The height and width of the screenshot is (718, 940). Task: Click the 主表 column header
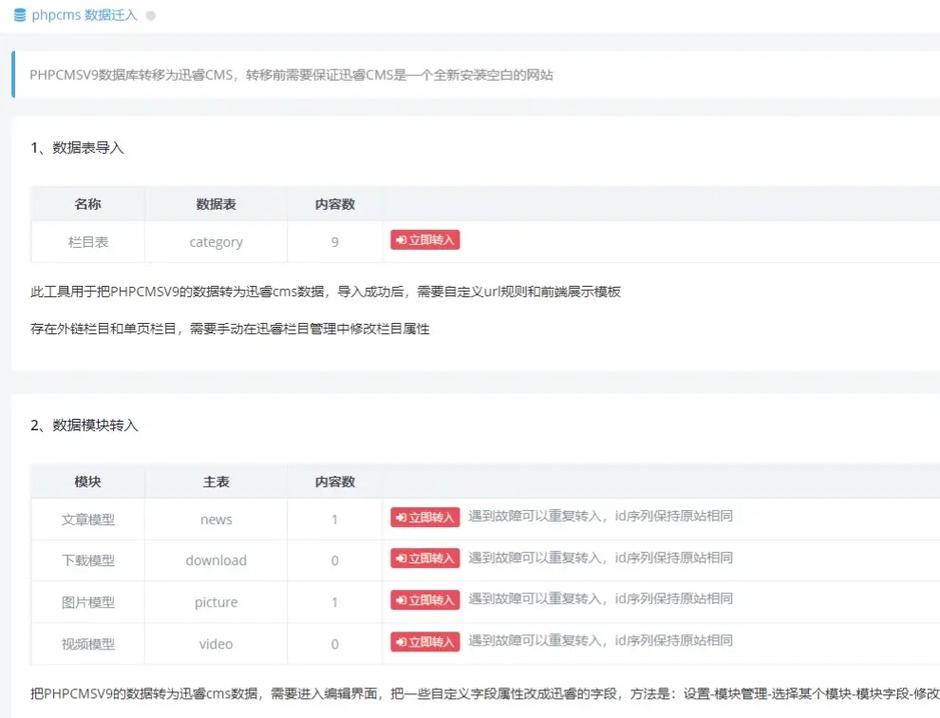[x=216, y=482]
